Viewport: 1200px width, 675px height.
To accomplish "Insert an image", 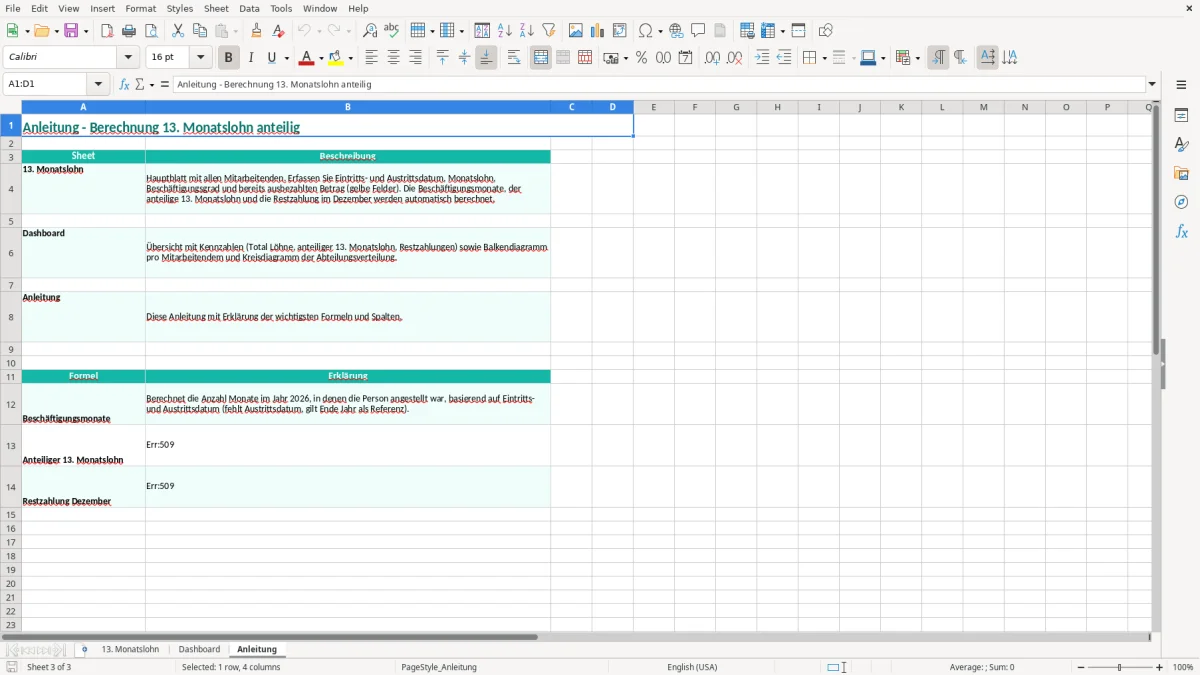I will click(x=576, y=31).
